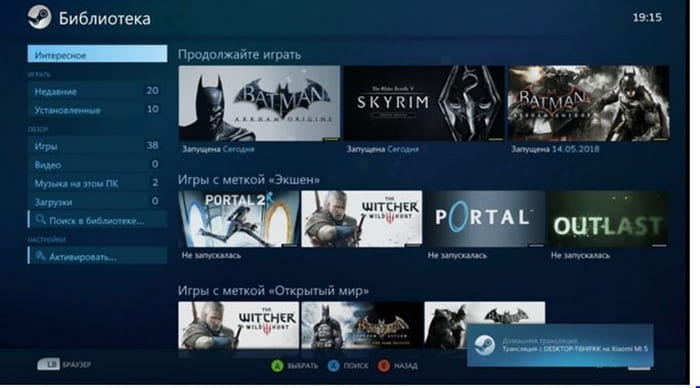
Task: Open the Outlast game tile
Action: (x=608, y=219)
